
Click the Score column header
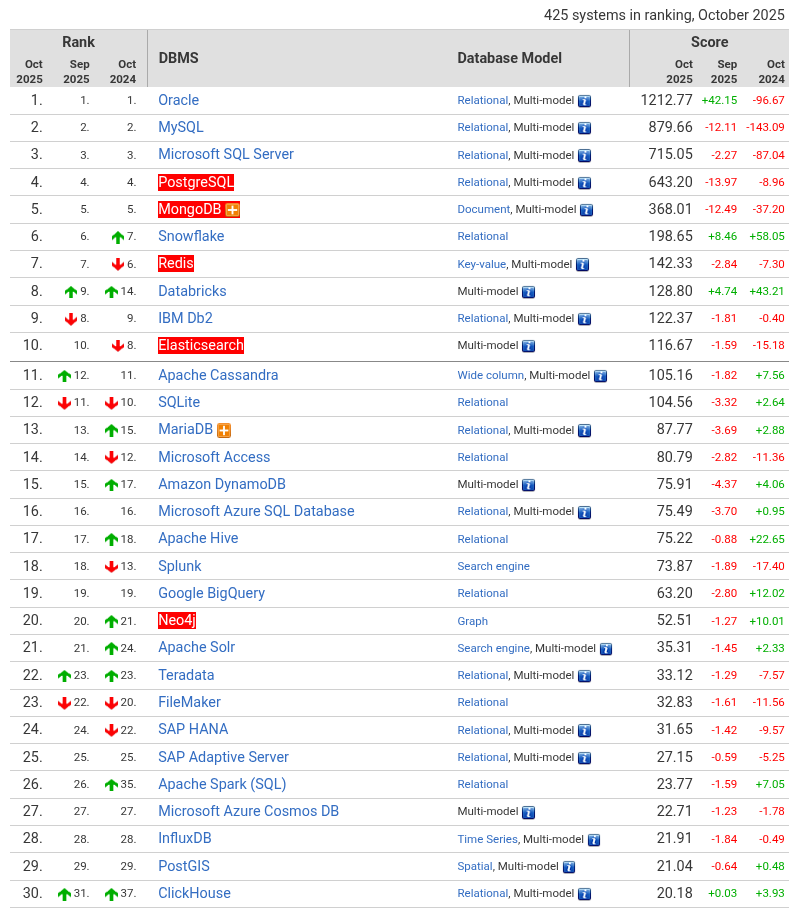click(x=710, y=42)
